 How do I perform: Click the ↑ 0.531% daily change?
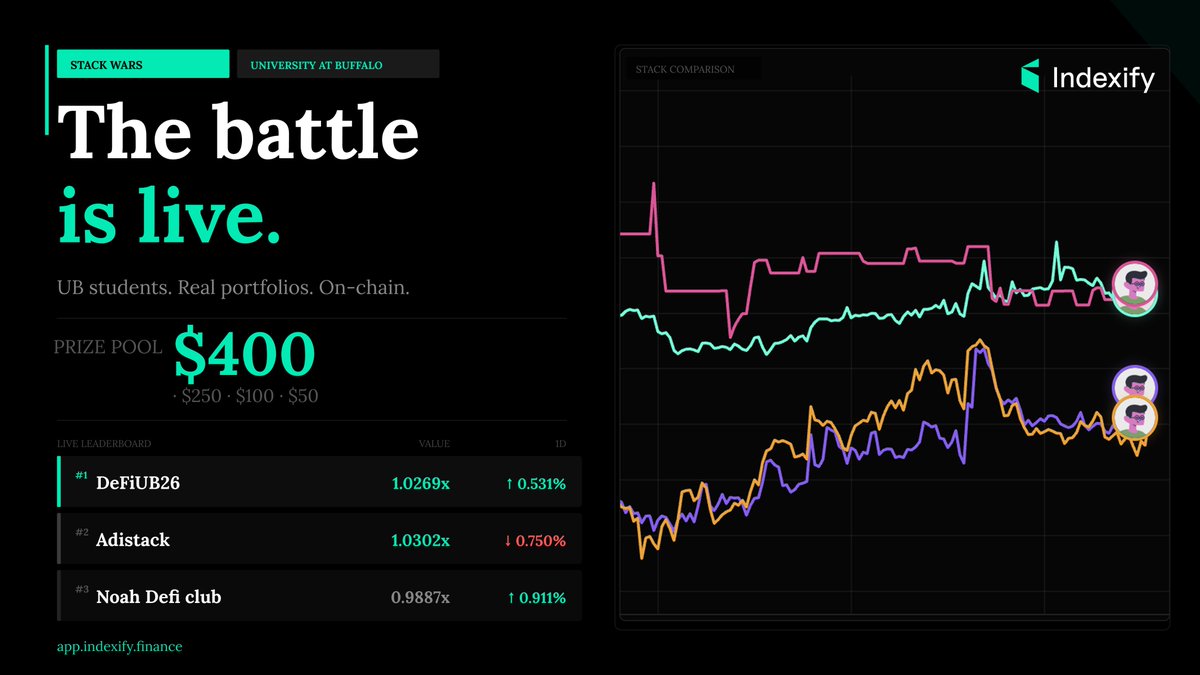pos(535,484)
